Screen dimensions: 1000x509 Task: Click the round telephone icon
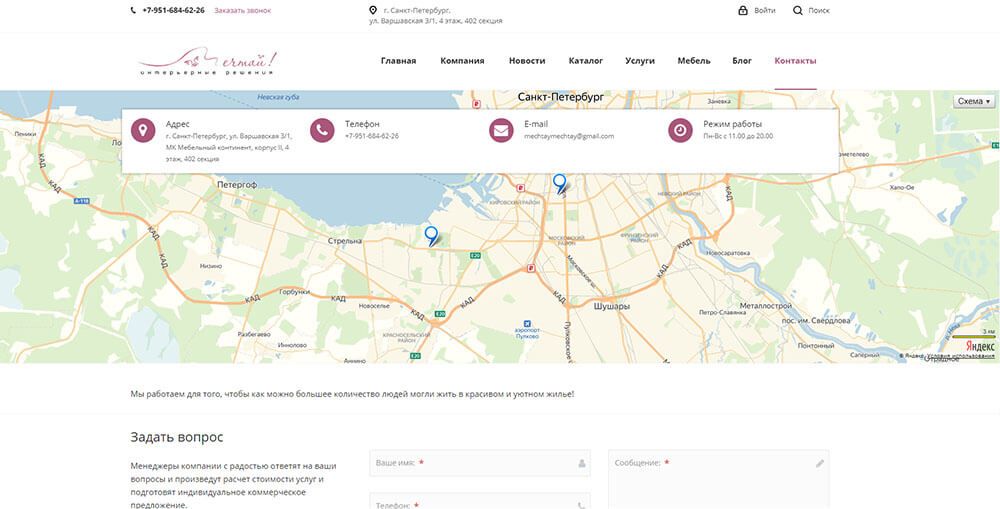pos(322,130)
